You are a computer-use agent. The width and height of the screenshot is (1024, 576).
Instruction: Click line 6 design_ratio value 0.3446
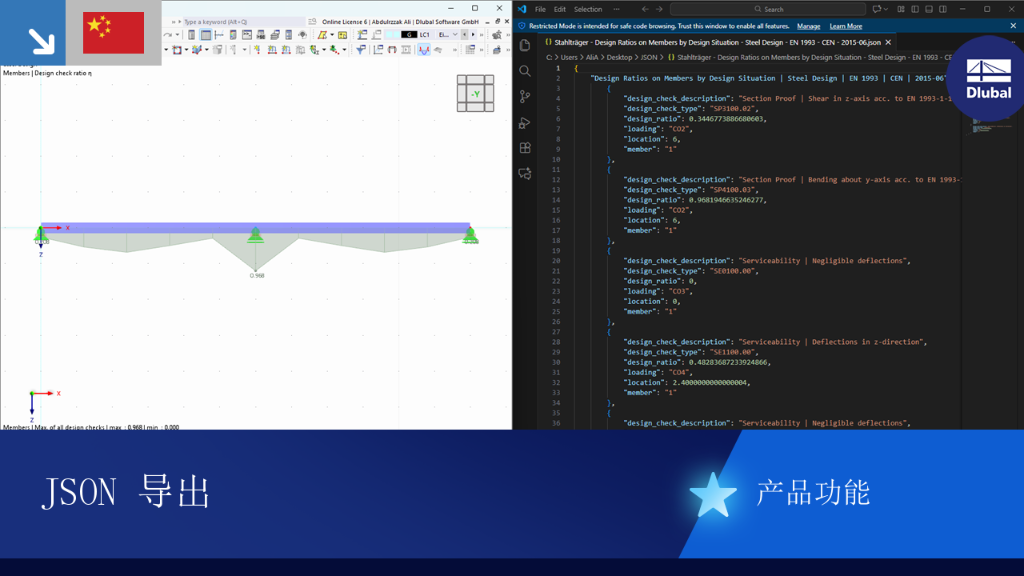point(726,119)
